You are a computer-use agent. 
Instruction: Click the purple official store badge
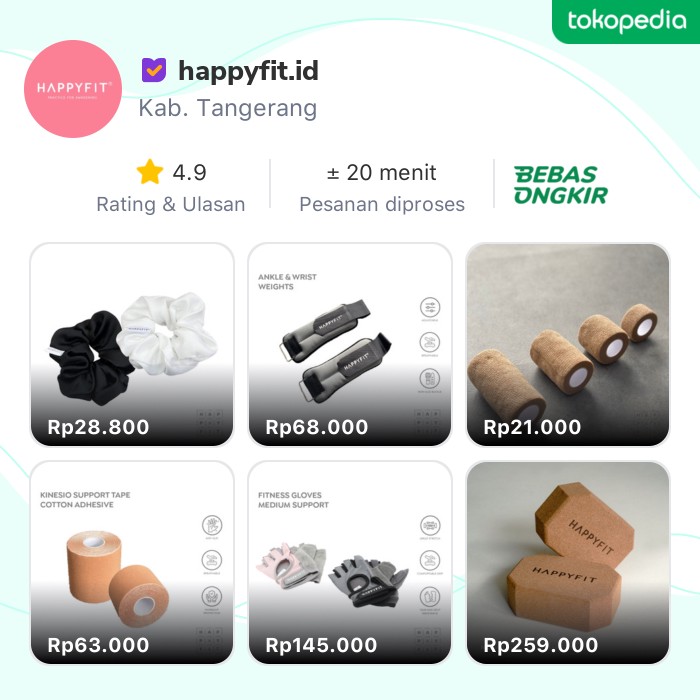click(x=154, y=70)
